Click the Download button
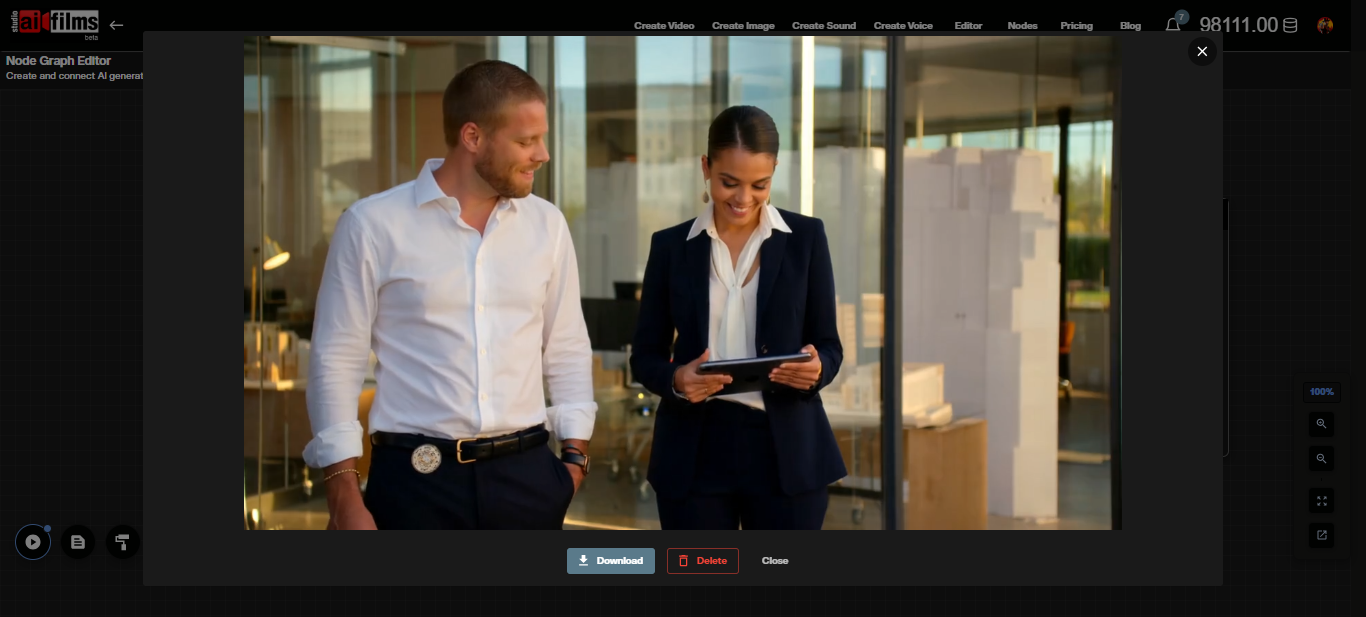This screenshot has height=617, width=1366. (x=610, y=561)
